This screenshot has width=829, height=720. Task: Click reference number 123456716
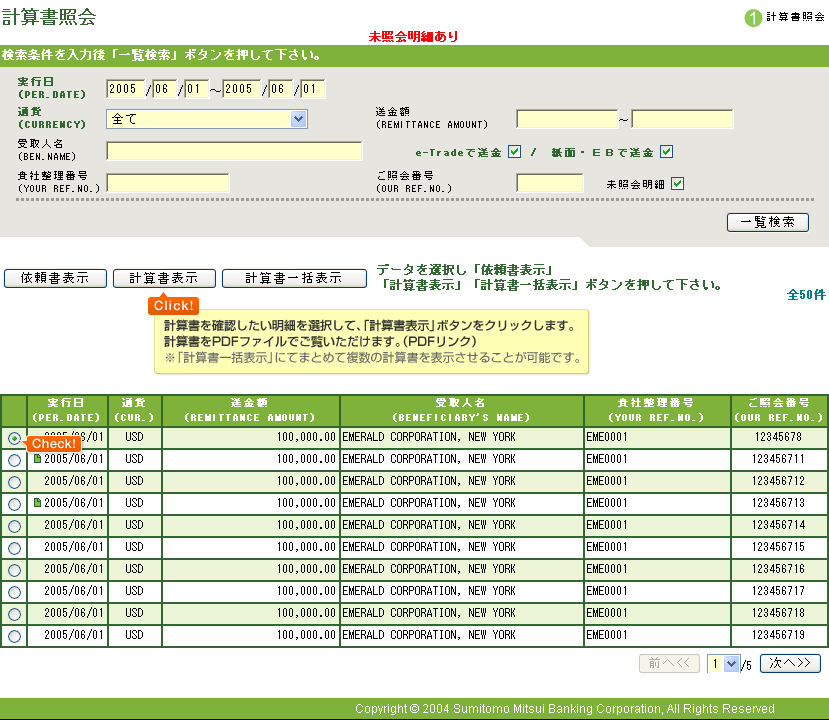[778, 569]
